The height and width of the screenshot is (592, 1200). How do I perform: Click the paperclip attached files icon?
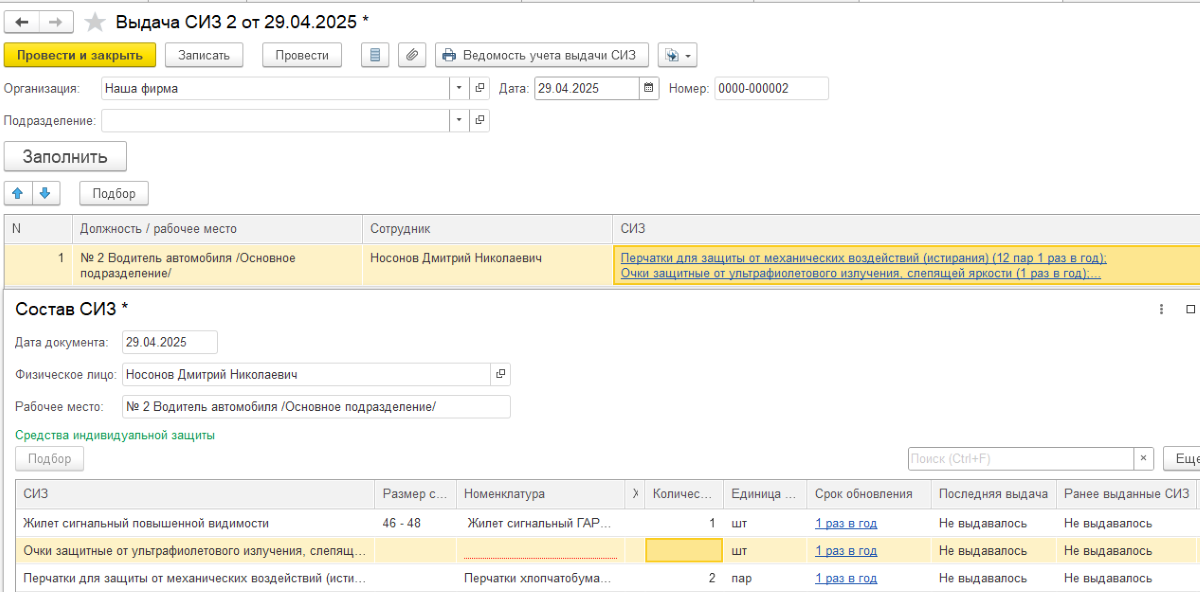coord(411,55)
